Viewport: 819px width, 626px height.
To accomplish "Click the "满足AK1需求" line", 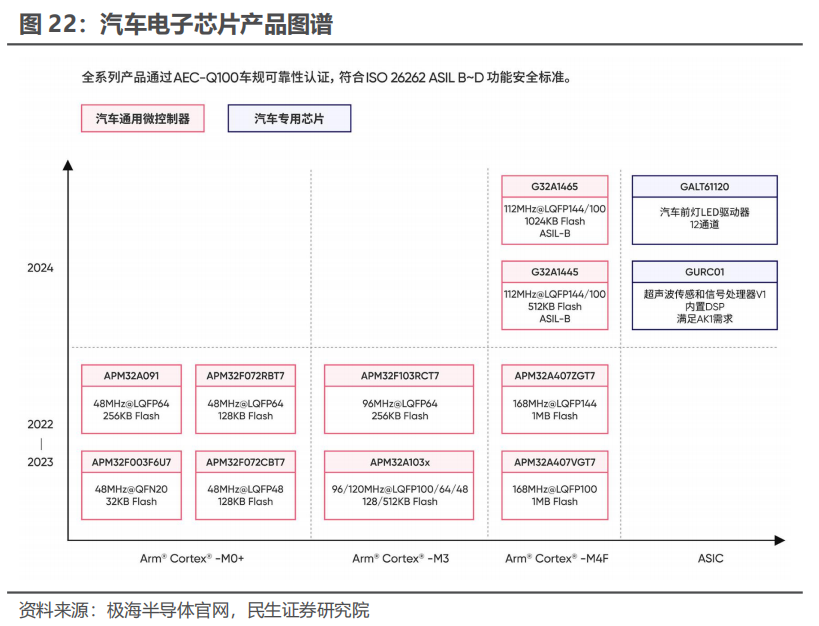I will (705, 318).
